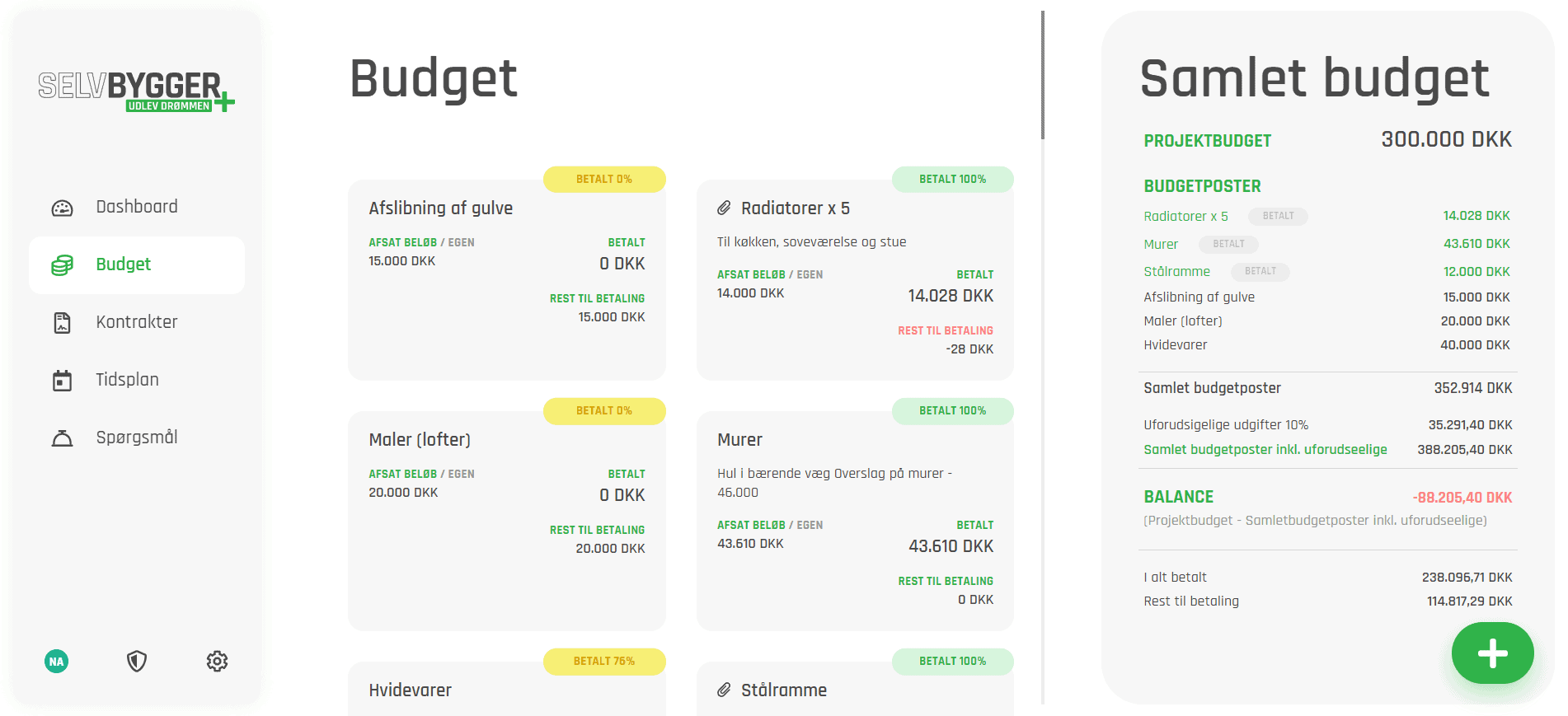Click the paperclip attachment on Radiatorer x 5
The image size is (1568, 716).
pos(724,208)
